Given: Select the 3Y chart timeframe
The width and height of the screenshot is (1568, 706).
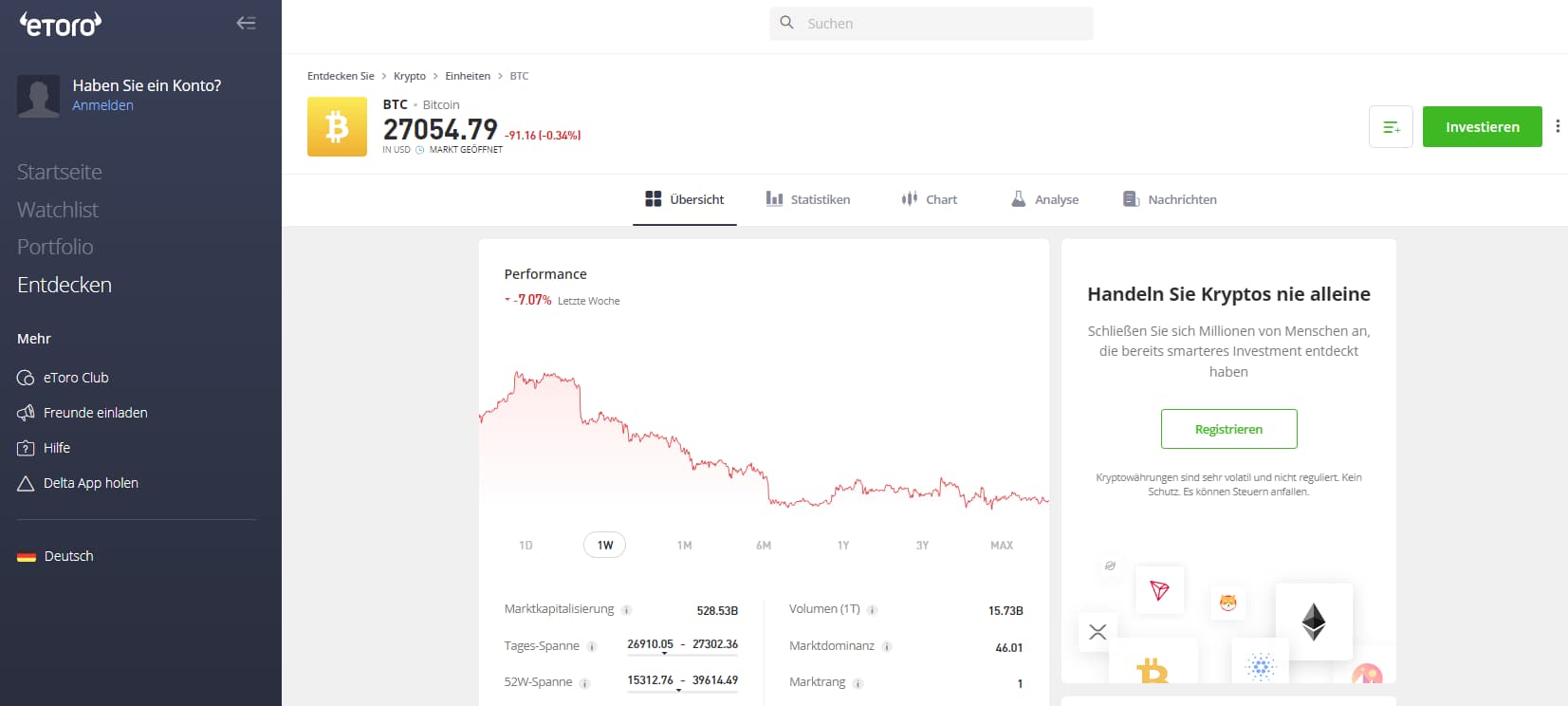Looking at the screenshot, I should coord(922,546).
